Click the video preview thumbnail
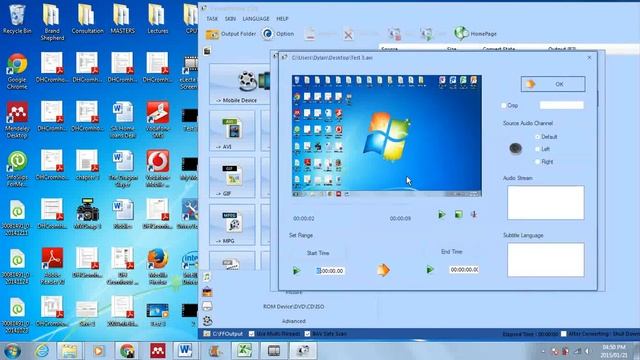Viewport: 640px width, 360px height. tap(387, 136)
